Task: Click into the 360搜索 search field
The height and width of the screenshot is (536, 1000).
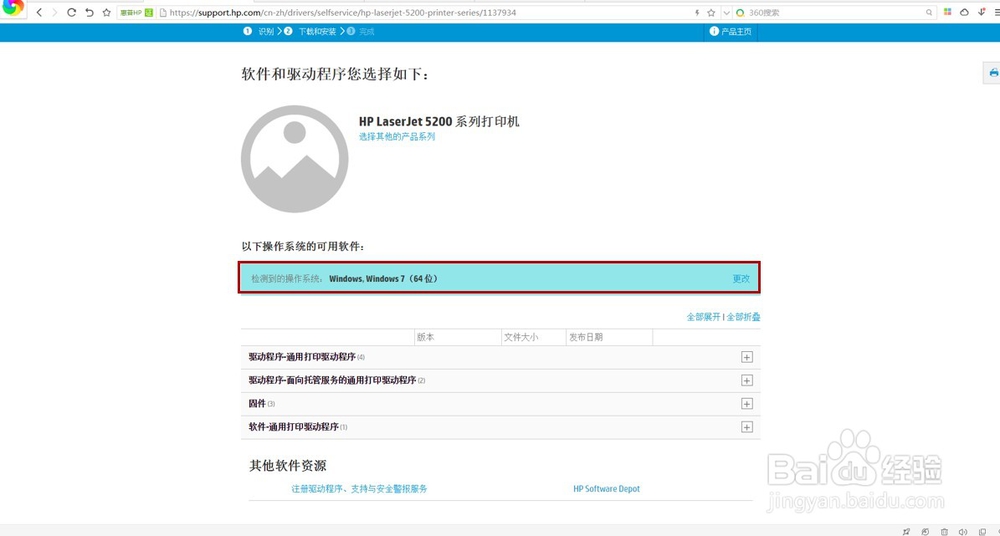Action: point(835,12)
